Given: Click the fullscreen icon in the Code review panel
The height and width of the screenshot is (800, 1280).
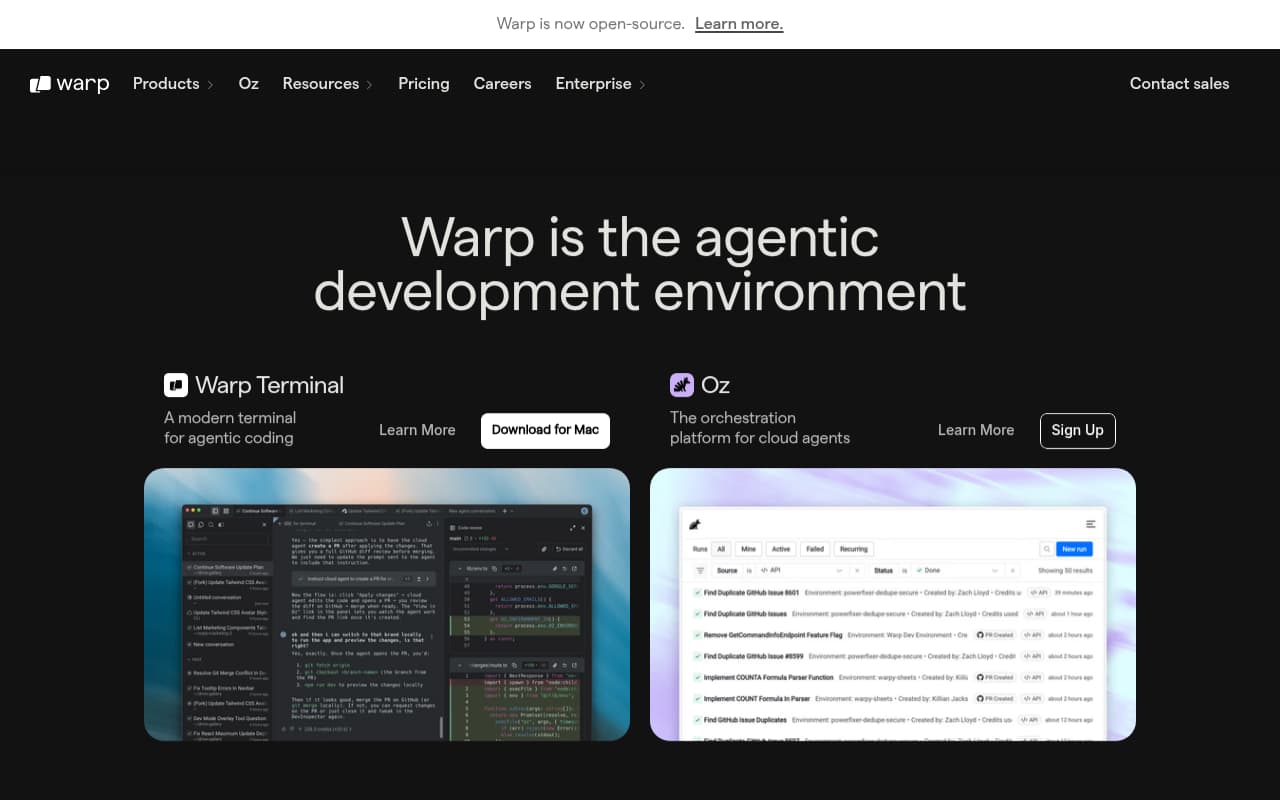Looking at the screenshot, I should [573, 527].
